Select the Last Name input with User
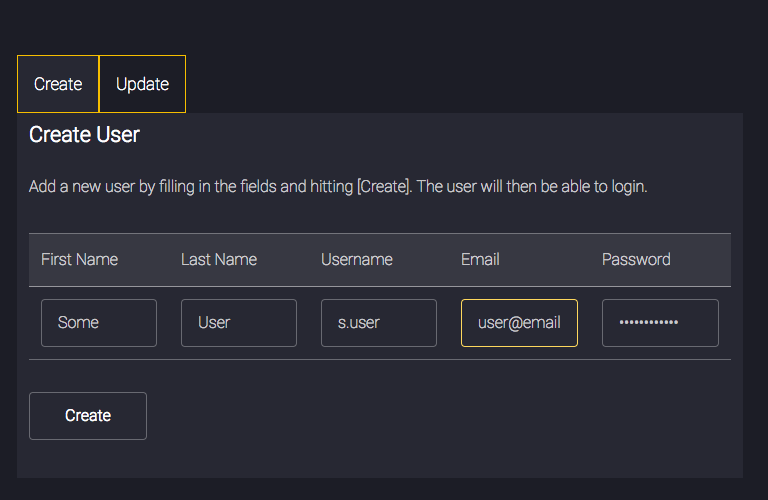768x500 pixels. (x=239, y=323)
